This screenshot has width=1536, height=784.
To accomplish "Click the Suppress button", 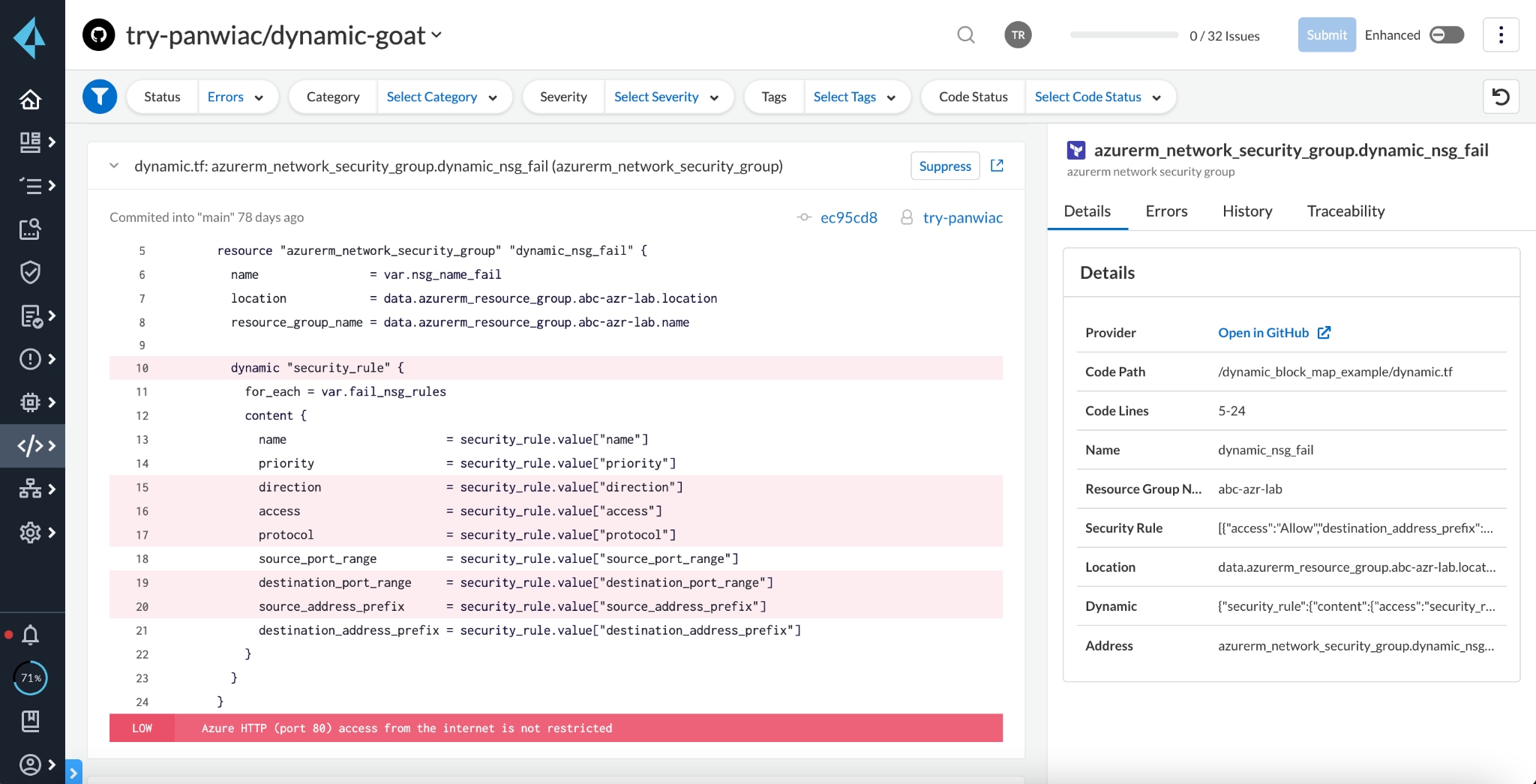I will [x=945, y=166].
